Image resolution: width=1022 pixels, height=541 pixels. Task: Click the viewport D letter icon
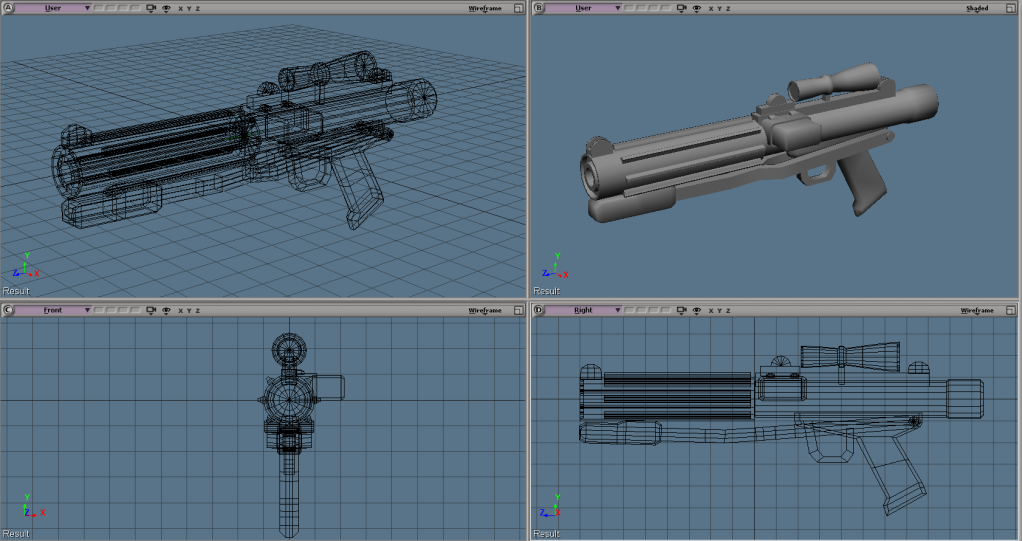(x=538, y=310)
